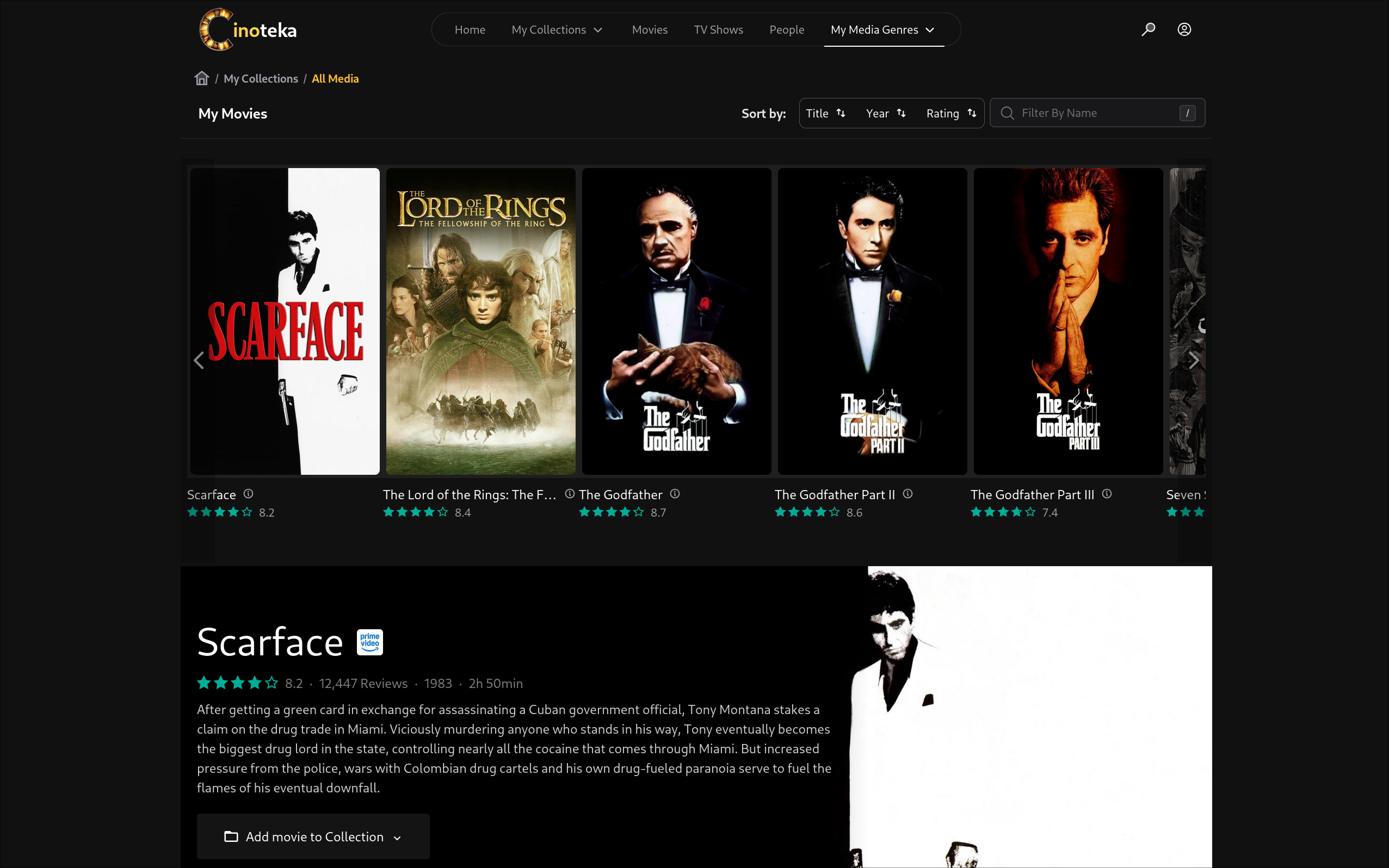Select the Fellowship of the Ring poster

pyautogui.click(x=480, y=321)
